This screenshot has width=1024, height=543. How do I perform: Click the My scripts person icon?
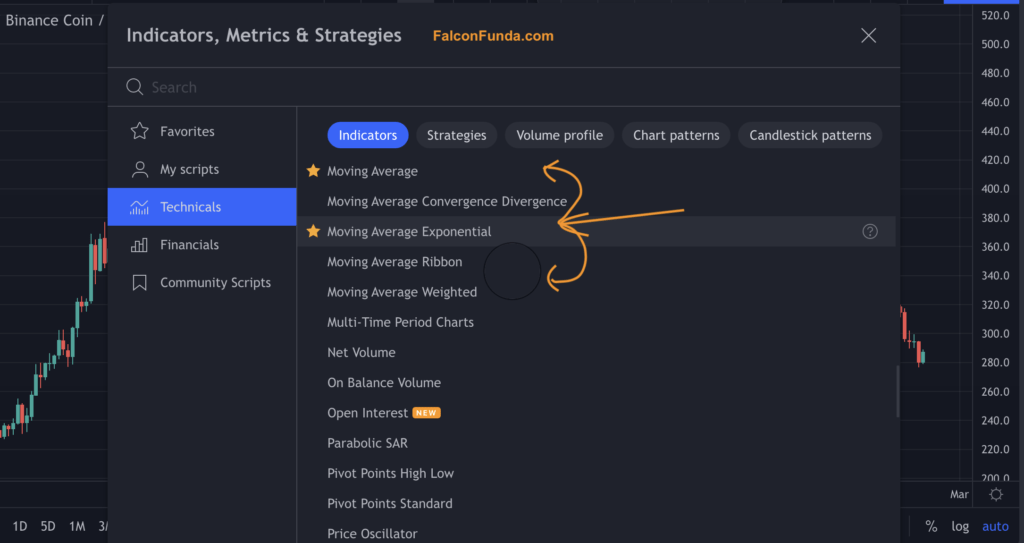click(139, 169)
